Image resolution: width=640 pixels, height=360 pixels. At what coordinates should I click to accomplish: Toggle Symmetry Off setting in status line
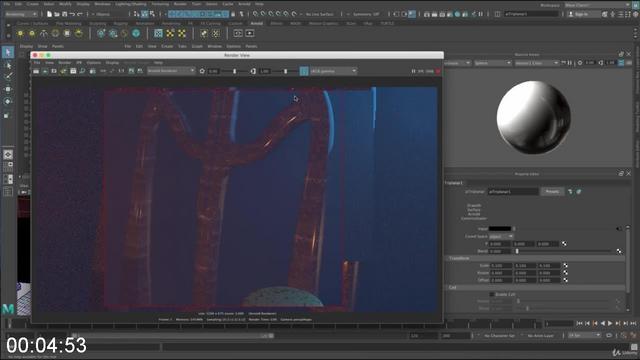(366, 14)
